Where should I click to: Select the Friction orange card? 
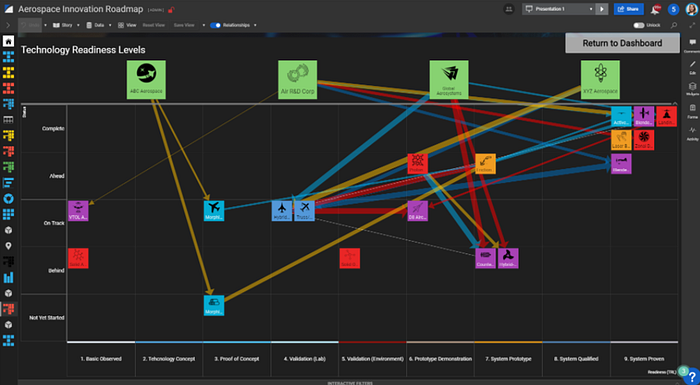pyautogui.click(x=485, y=163)
